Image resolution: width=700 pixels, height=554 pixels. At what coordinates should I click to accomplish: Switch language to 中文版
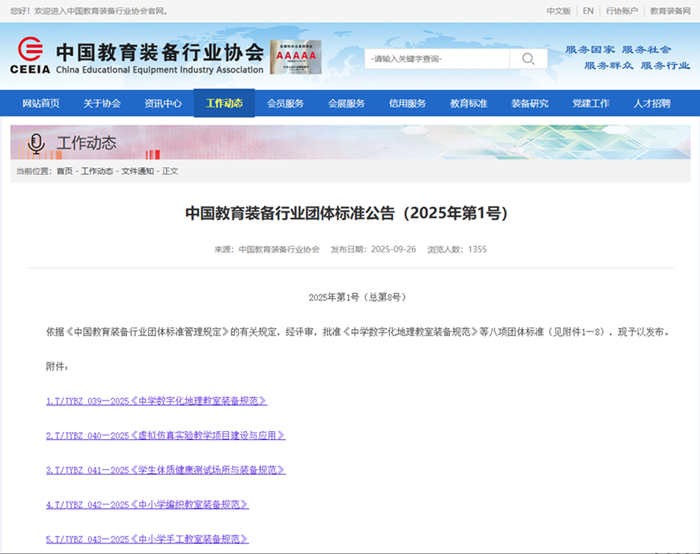(x=558, y=11)
